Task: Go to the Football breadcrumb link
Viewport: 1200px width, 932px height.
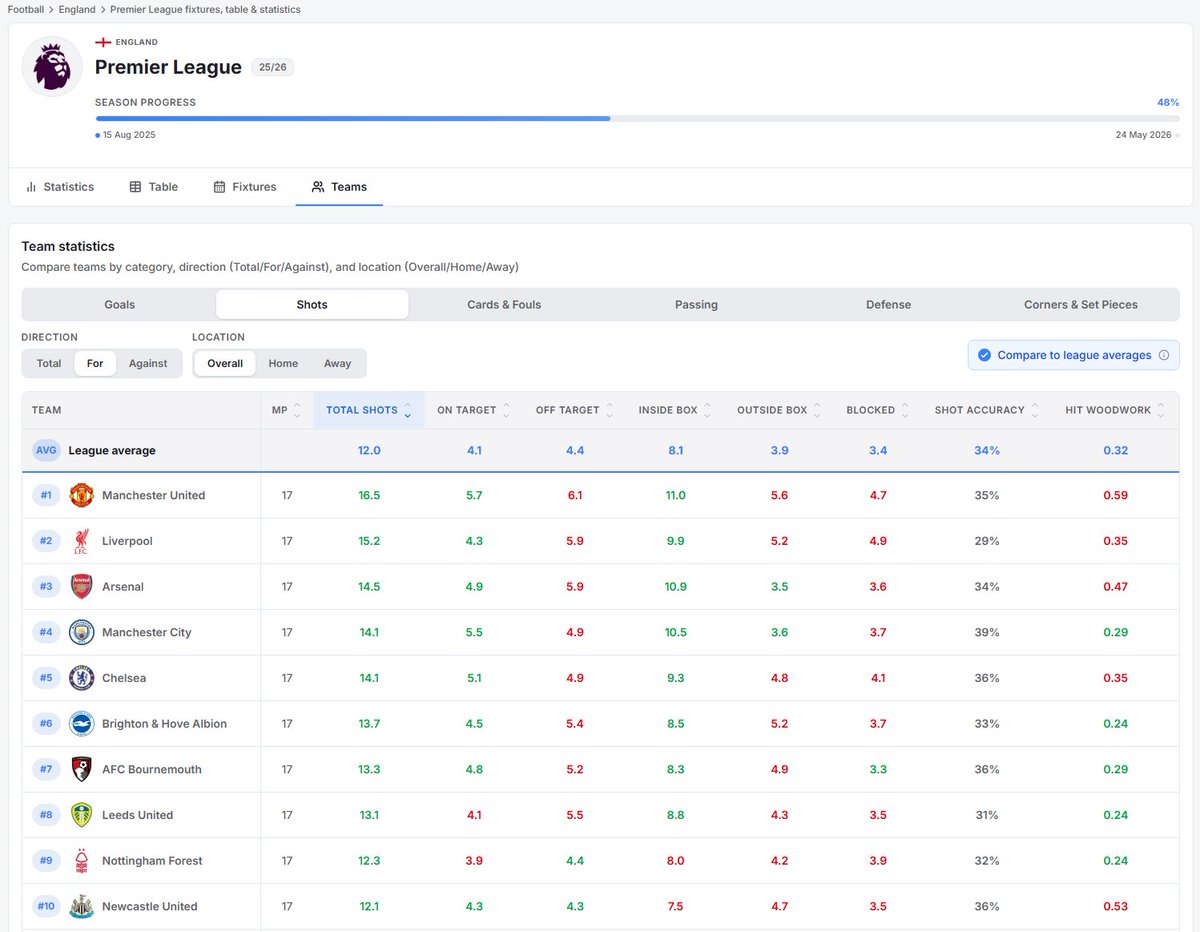Action: pos(26,9)
